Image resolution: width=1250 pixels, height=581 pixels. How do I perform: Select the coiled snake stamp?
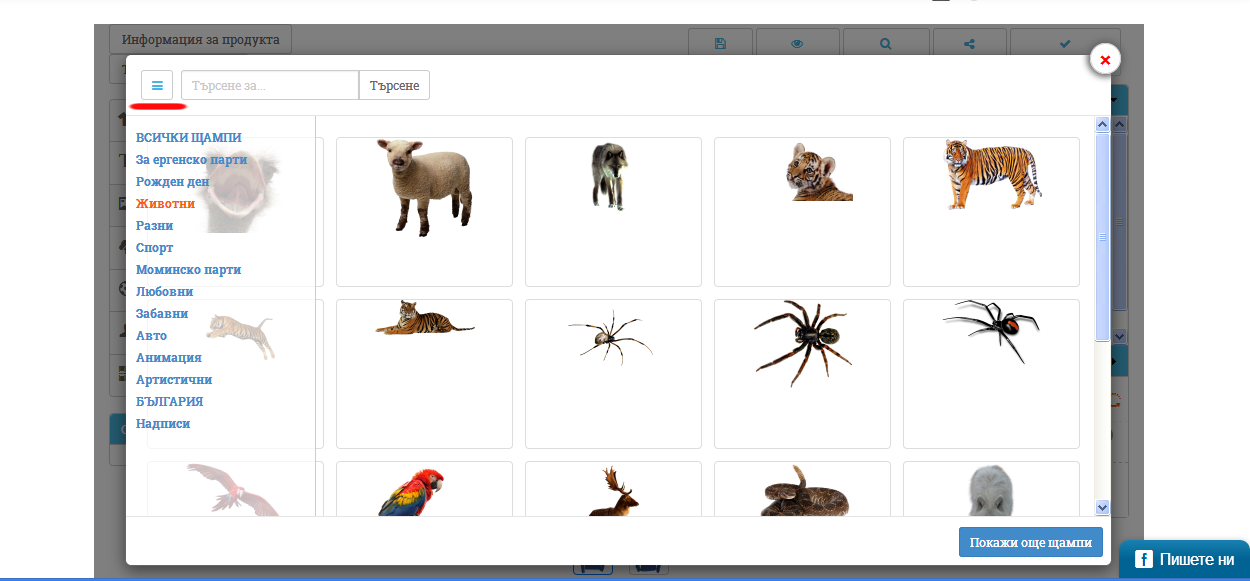(x=803, y=492)
